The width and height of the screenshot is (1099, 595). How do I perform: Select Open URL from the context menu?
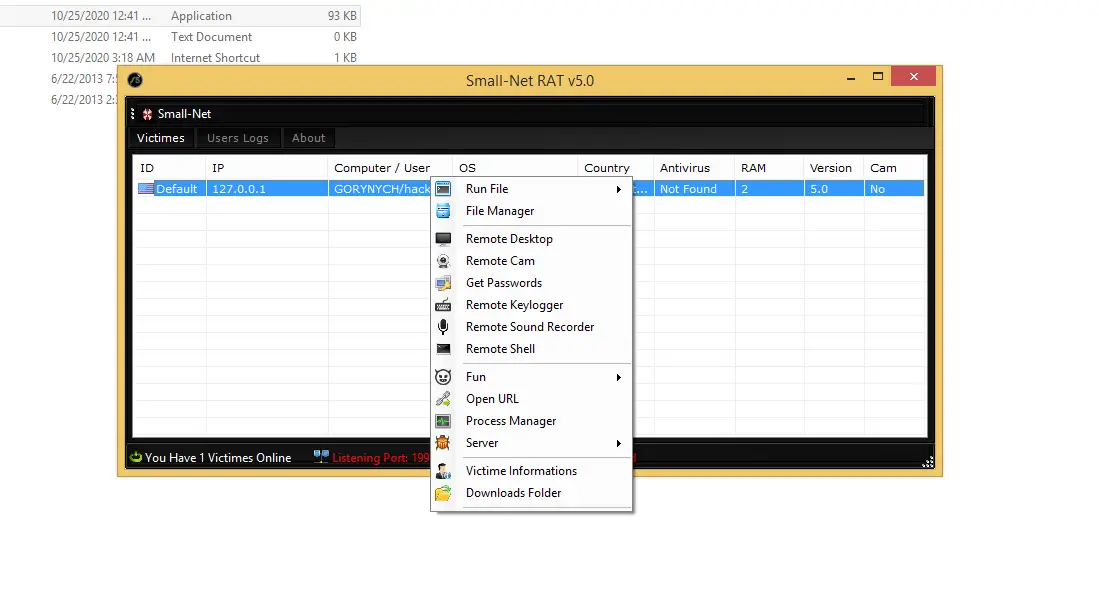pos(490,398)
